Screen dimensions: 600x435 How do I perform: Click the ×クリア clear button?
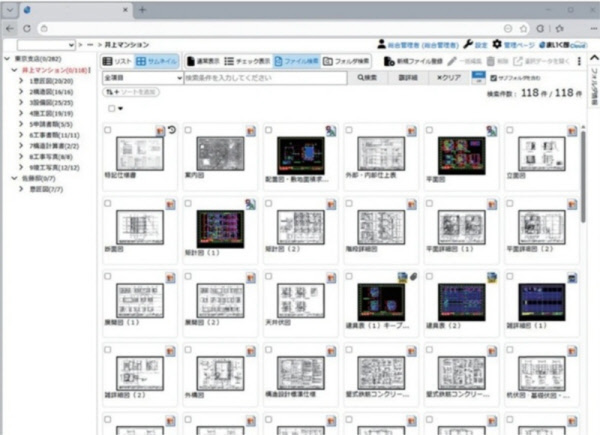pos(449,78)
